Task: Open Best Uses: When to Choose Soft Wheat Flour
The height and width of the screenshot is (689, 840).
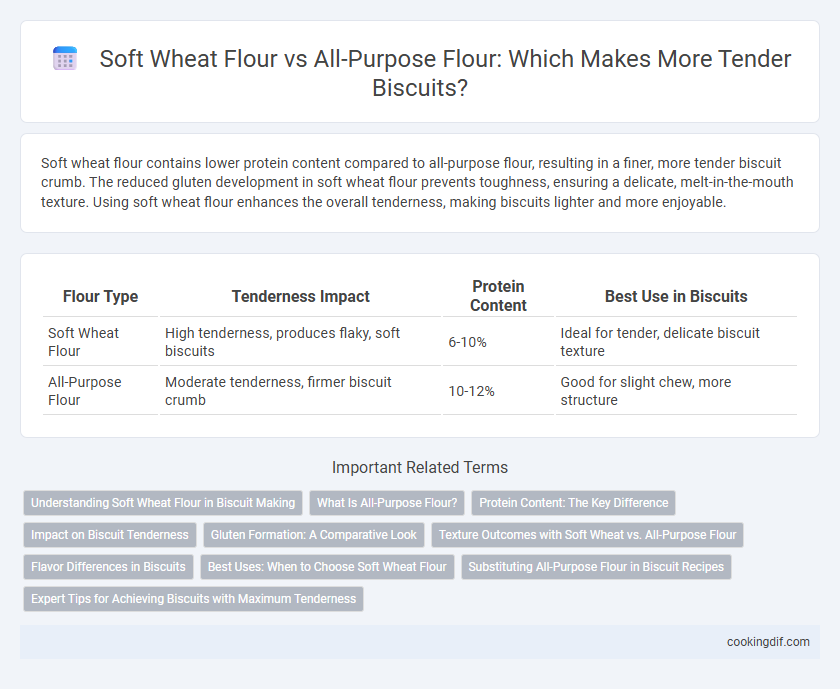Action: [x=327, y=567]
